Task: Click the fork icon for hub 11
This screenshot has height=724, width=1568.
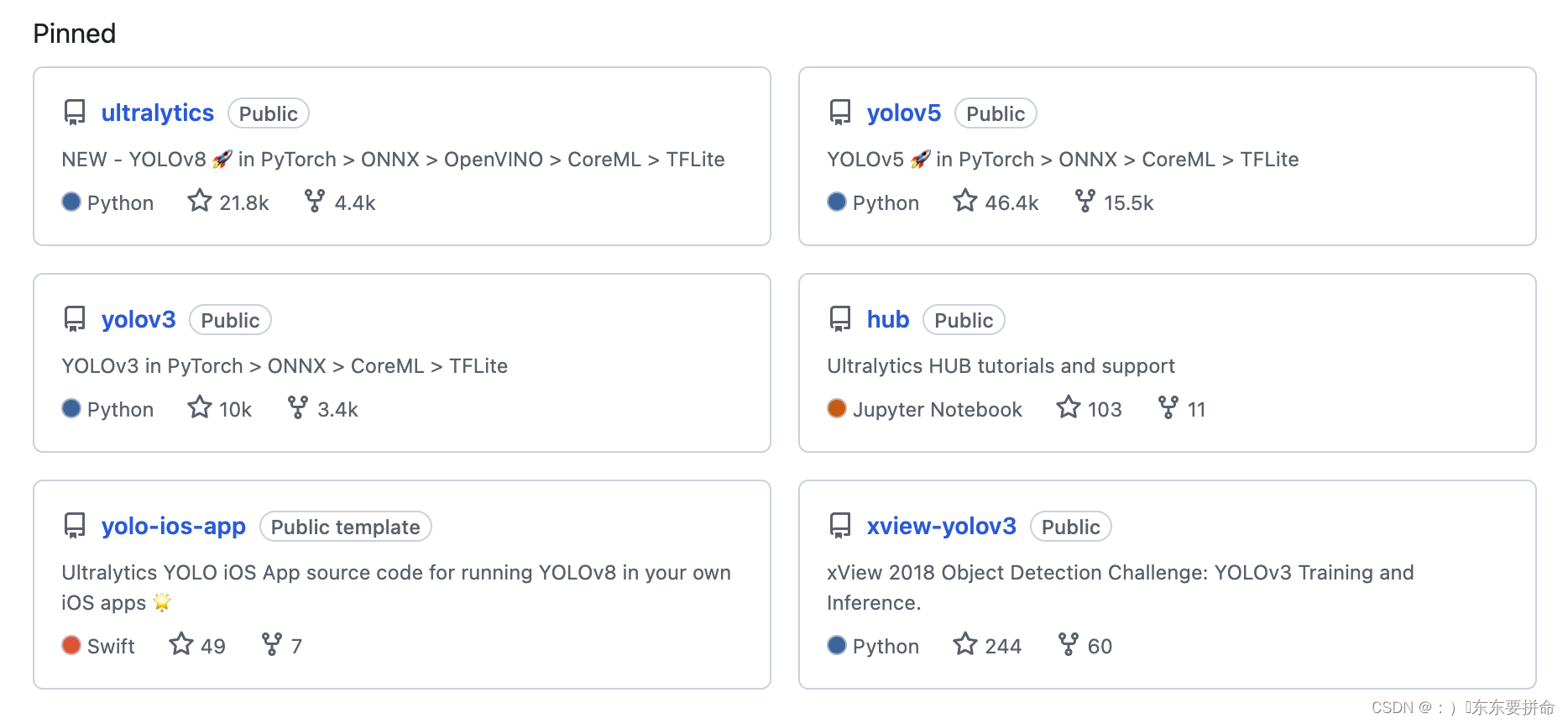Action: pyautogui.click(x=1168, y=407)
